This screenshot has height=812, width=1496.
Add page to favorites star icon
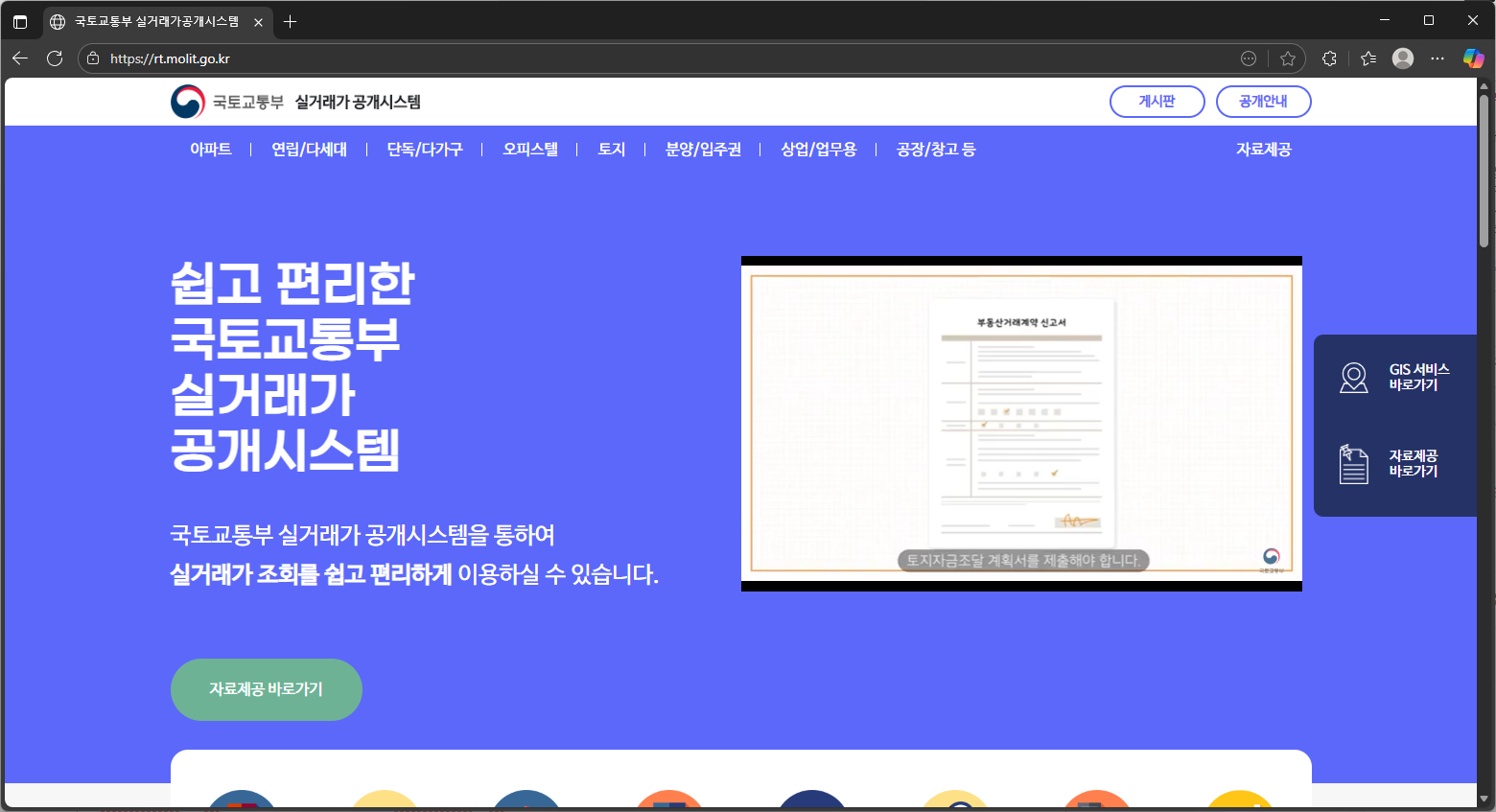click(1288, 58)
